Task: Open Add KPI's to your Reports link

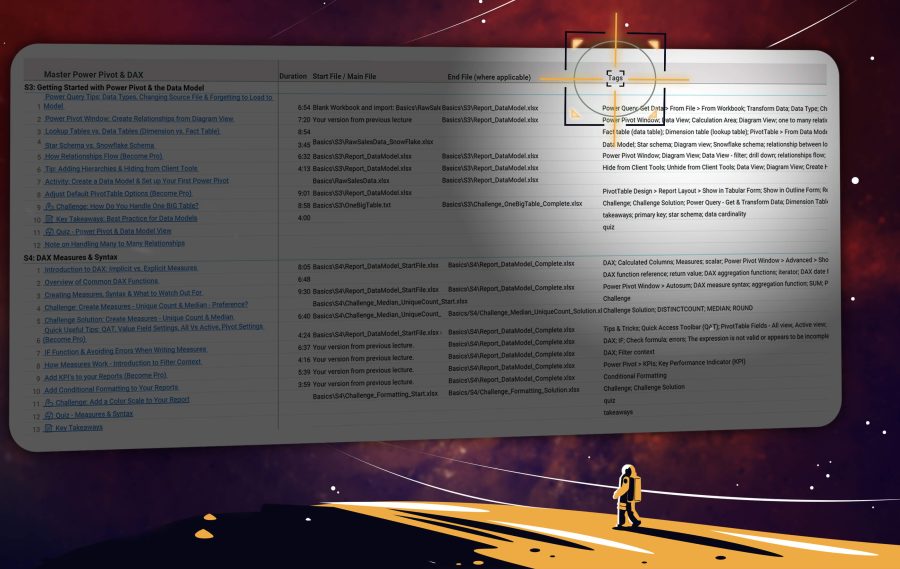Action: 105,375
